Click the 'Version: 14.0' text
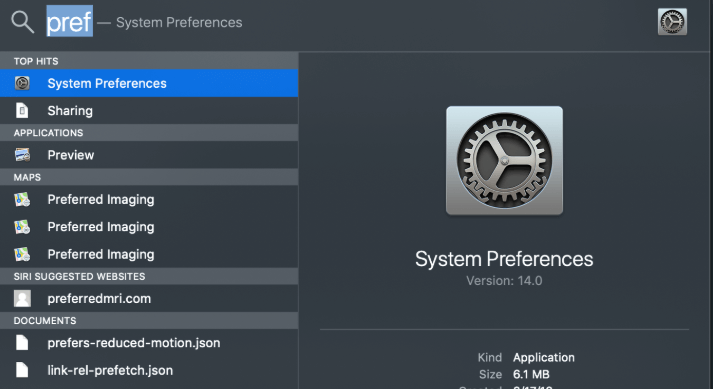Screen dimensions: 713x389 coord(504,281)
